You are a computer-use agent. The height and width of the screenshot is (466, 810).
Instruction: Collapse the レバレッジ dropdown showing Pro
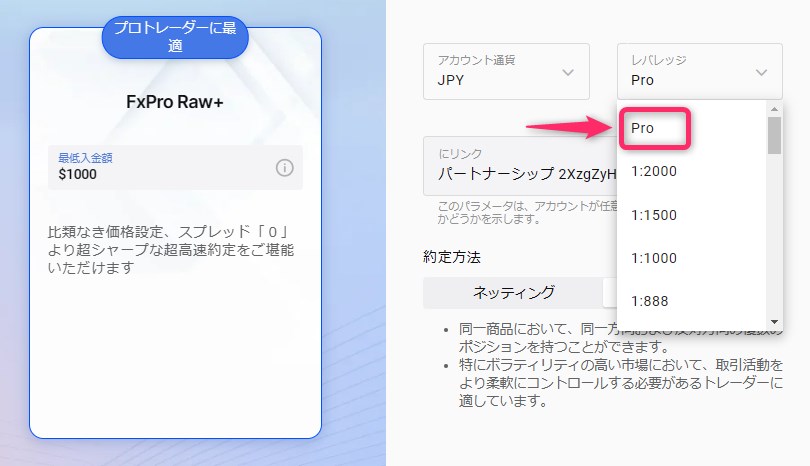pos(699,71)
